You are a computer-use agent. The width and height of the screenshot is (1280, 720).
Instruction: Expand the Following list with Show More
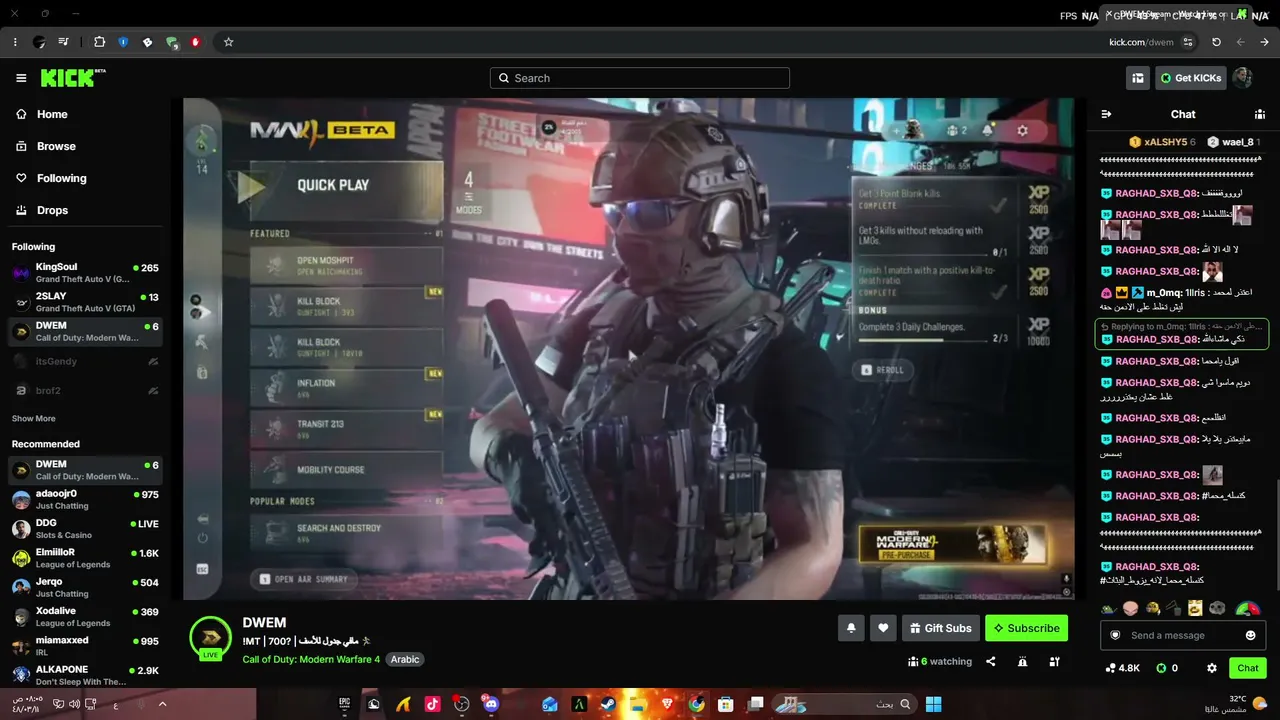point(34,419)
